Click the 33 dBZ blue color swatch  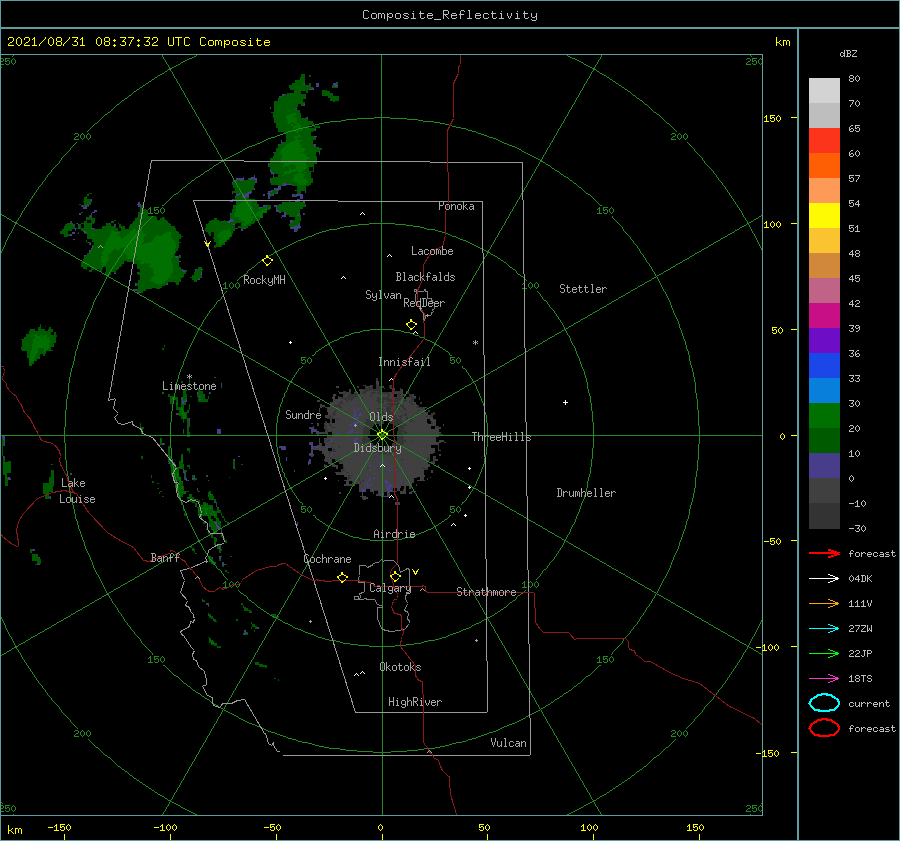(824, 365)
